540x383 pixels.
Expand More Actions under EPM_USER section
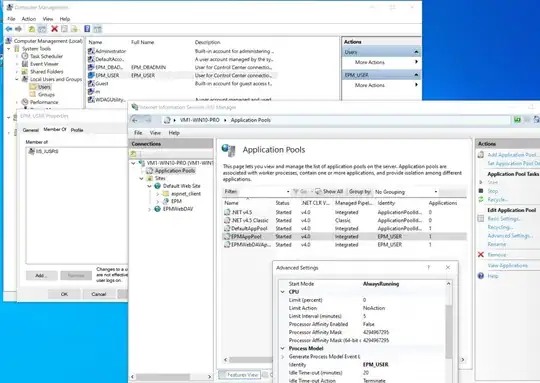381,85
